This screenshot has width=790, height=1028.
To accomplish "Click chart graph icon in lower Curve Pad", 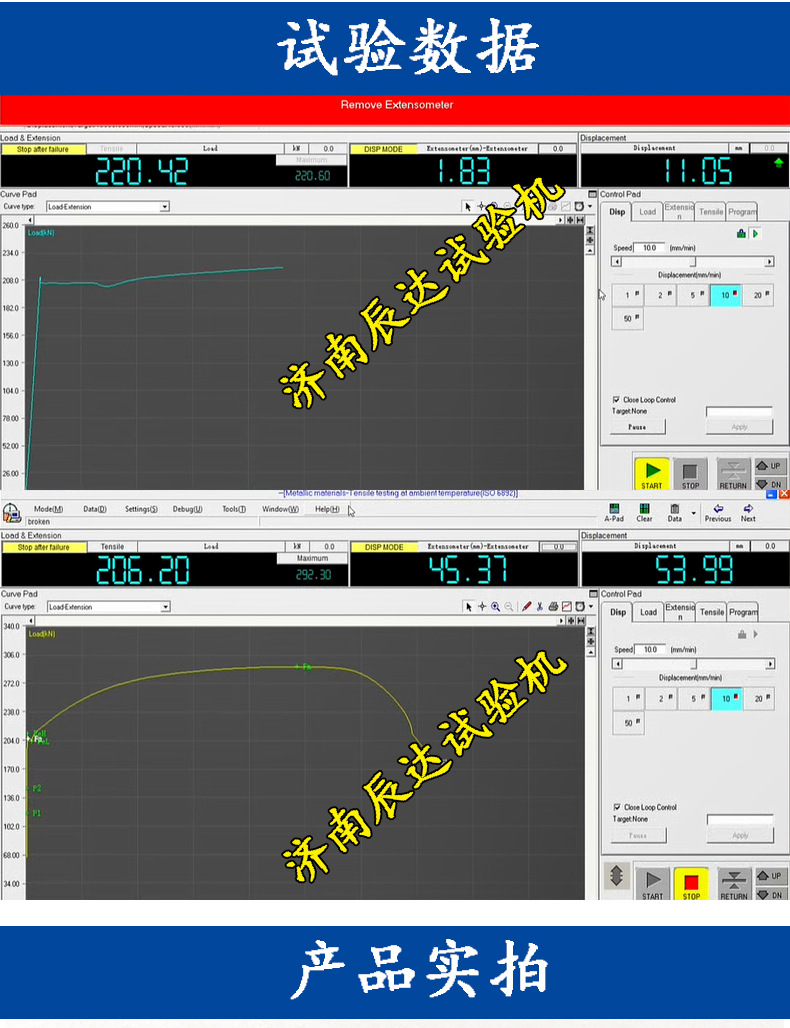I will coord(566,607).
